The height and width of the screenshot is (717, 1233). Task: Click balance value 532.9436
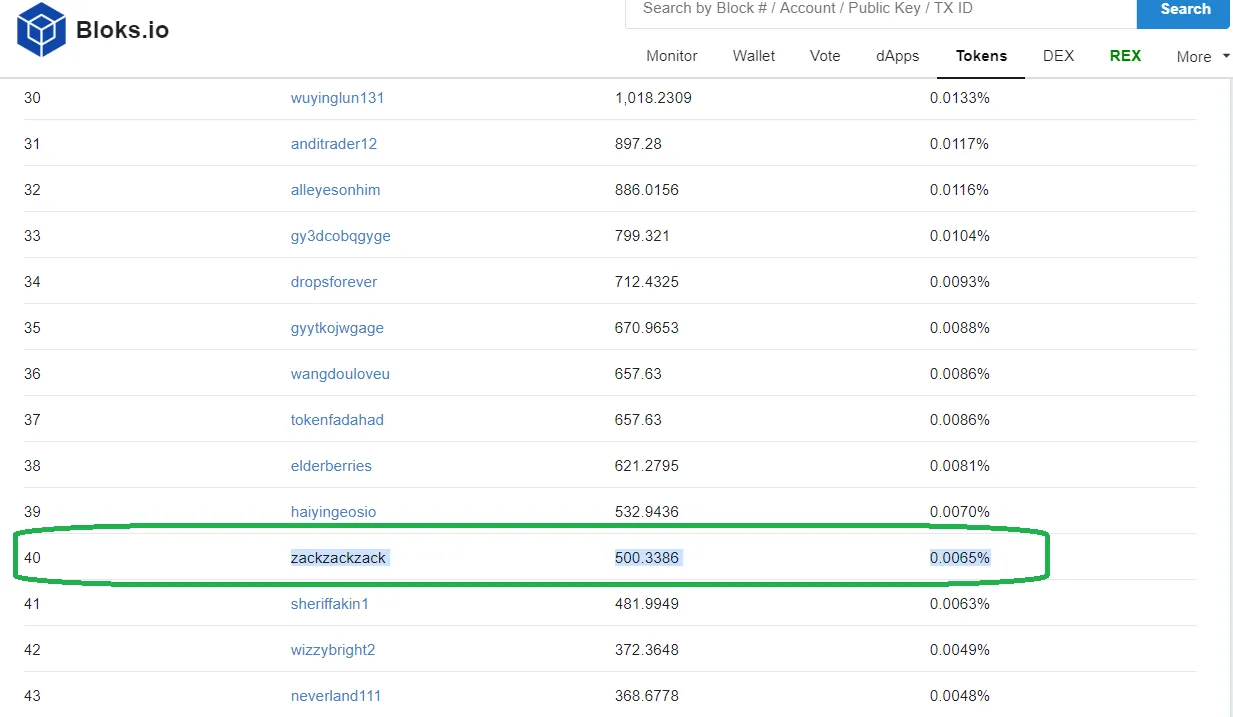(647, 512)
